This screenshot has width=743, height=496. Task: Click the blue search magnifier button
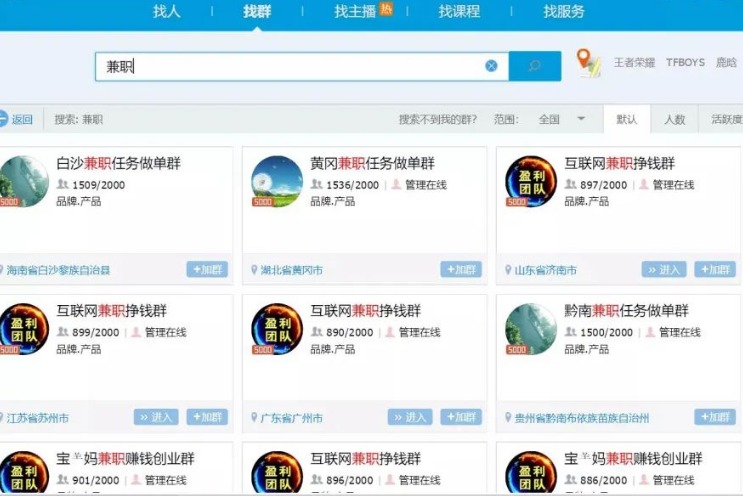[x=534, y=66]
